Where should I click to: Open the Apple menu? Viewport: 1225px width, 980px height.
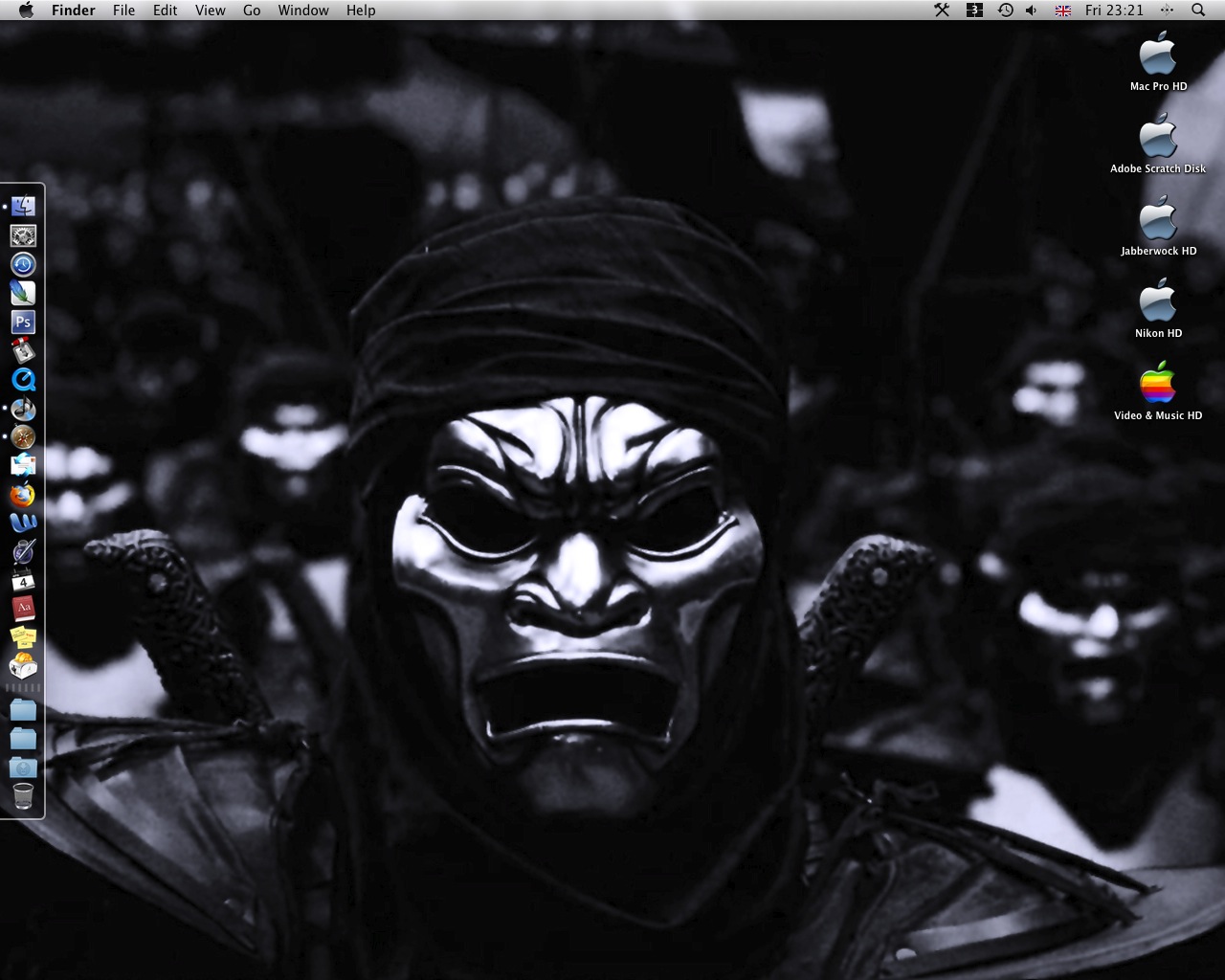(x=26, y=10)
